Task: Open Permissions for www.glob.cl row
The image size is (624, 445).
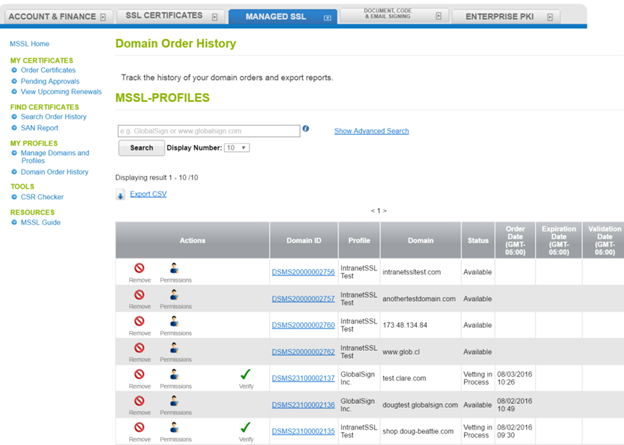Action: 175,349
